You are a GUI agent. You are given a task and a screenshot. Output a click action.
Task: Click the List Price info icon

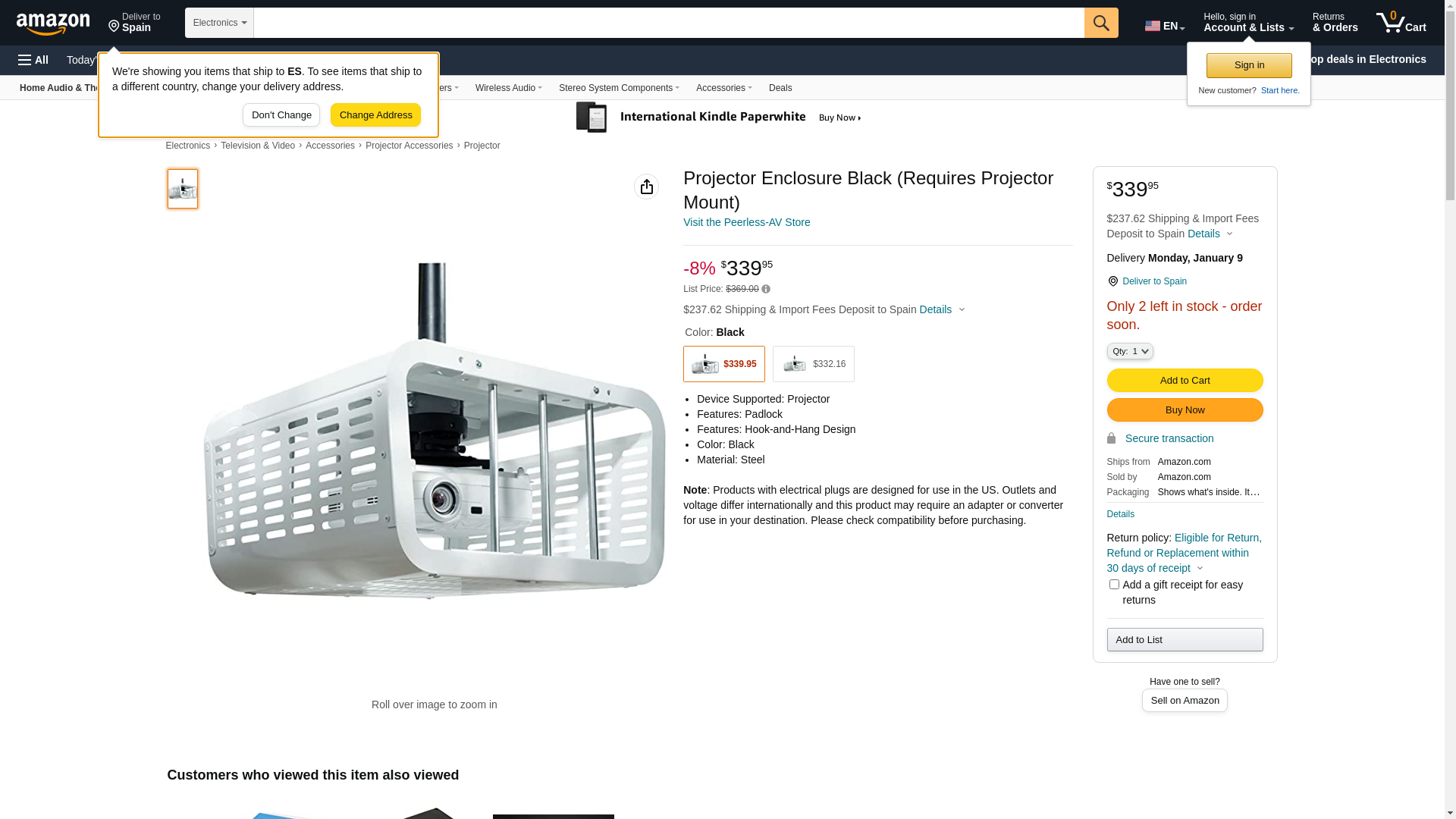coord(766,289)
